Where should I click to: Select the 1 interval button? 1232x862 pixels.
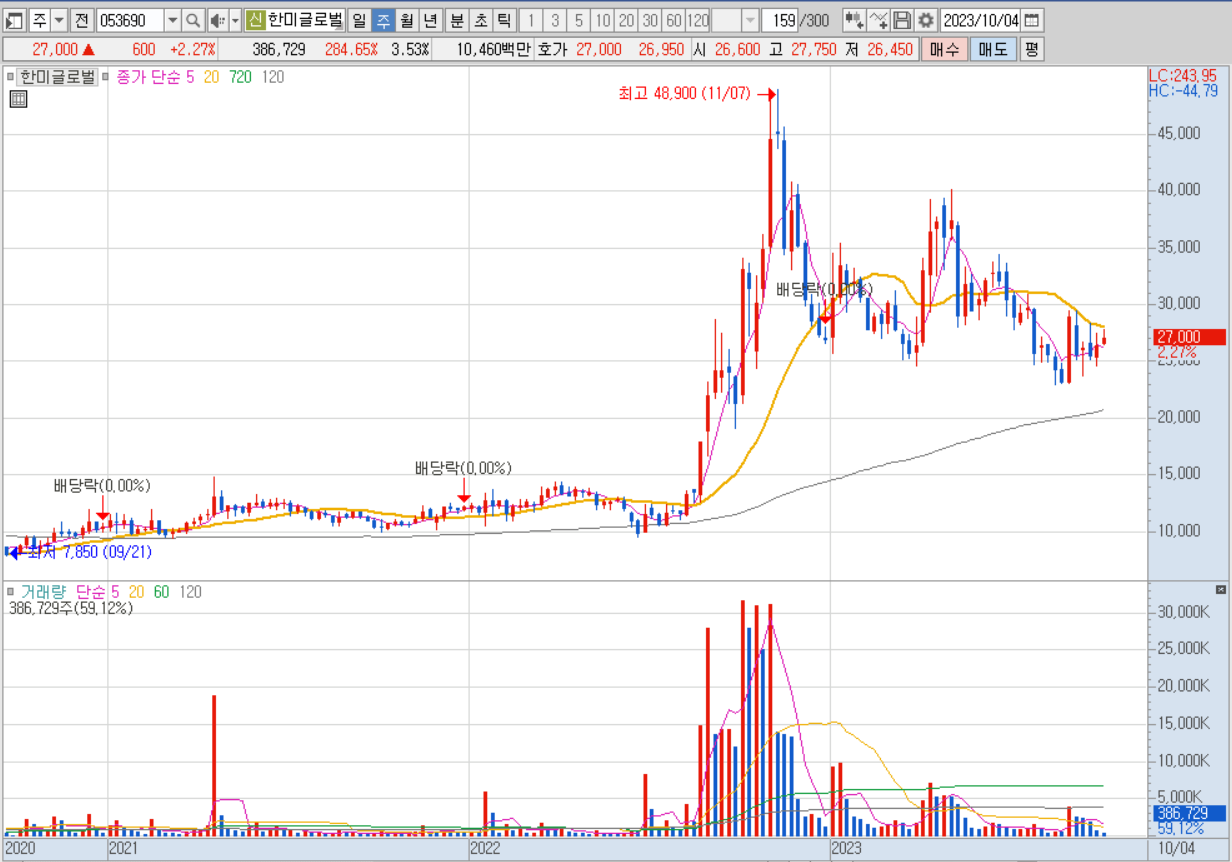(530, 20)
